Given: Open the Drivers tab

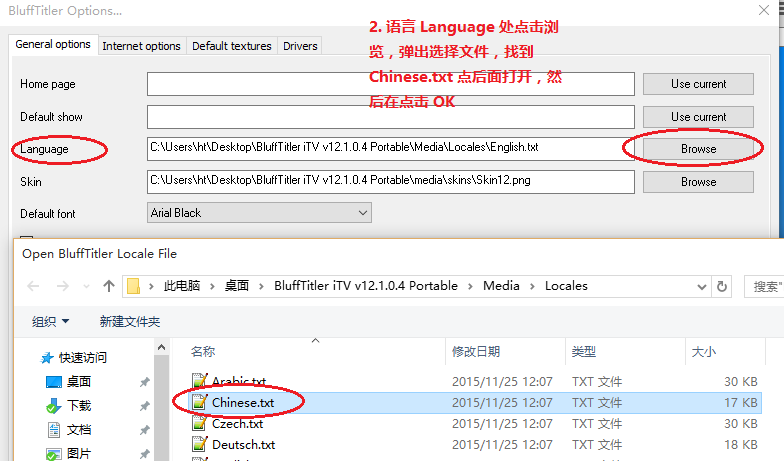Looking at the screenshot, I should (300, 46).
